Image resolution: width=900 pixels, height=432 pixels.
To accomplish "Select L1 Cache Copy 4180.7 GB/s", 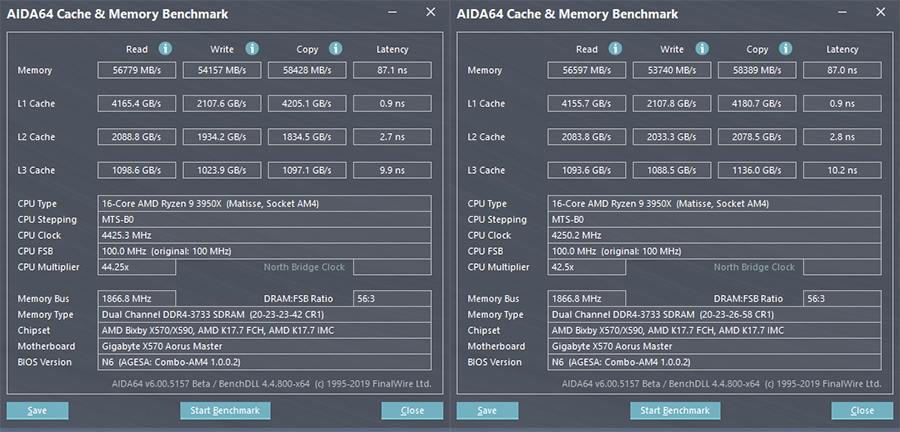I will (x=757, y=104).
